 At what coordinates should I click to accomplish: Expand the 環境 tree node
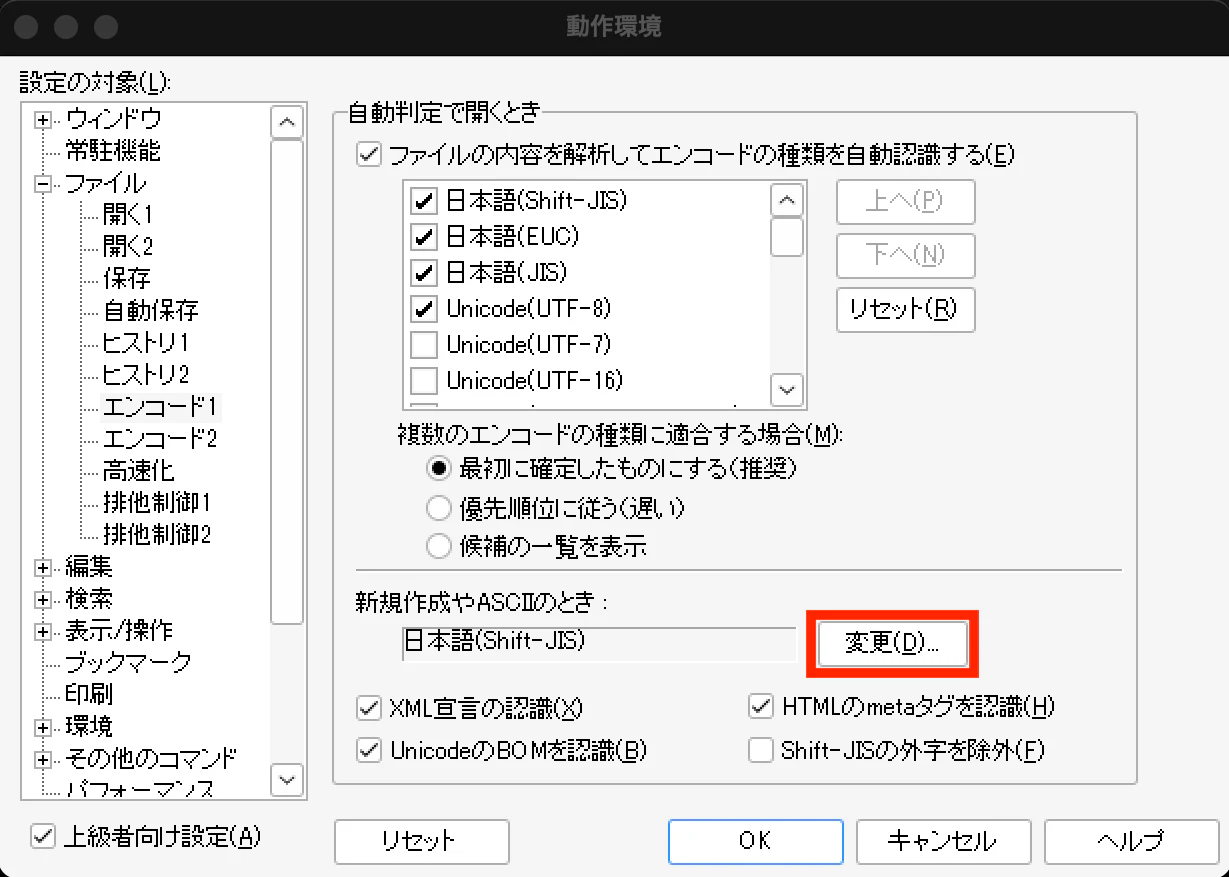click(43, 727)
